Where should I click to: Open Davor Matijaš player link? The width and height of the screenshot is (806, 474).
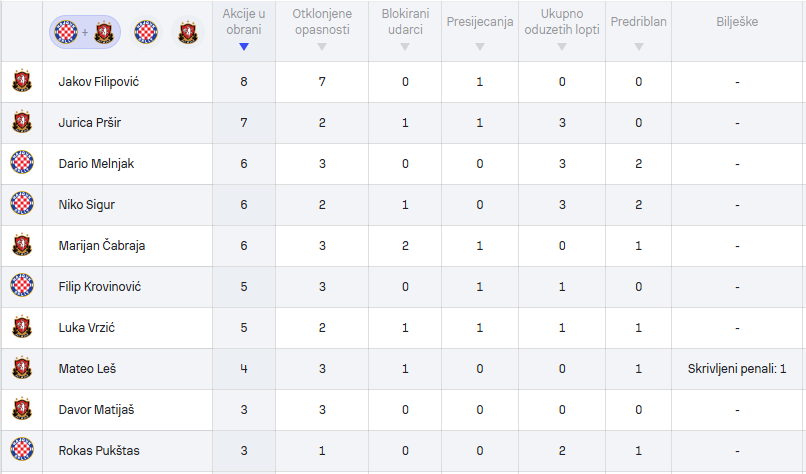pyautogui.click(x=96, y=410)
